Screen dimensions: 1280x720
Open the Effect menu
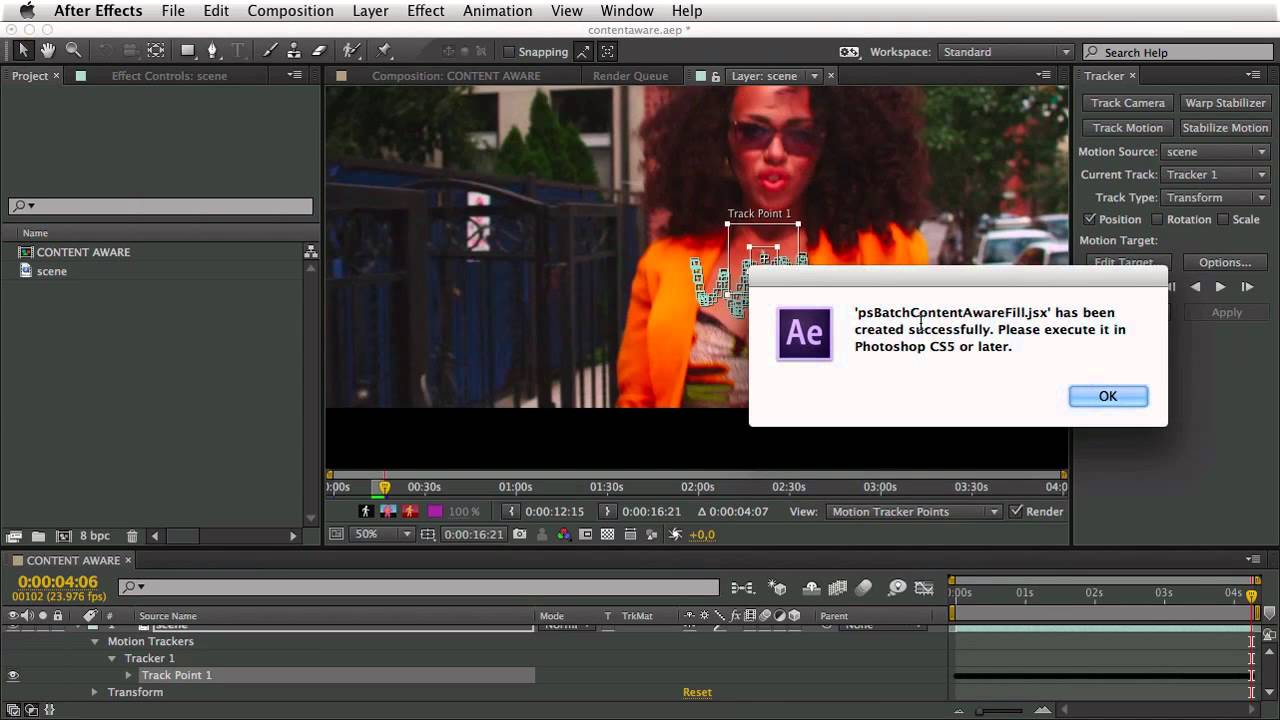(425, 11)
